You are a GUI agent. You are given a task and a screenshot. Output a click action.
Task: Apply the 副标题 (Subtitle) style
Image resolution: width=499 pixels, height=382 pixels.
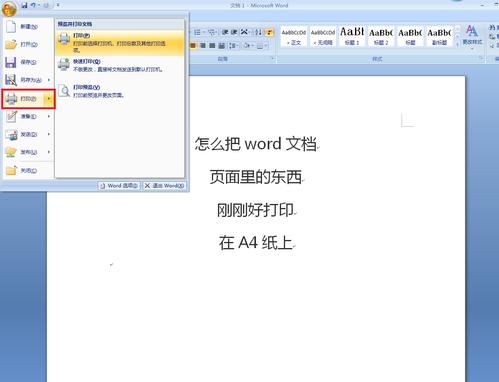coord(439,36)
